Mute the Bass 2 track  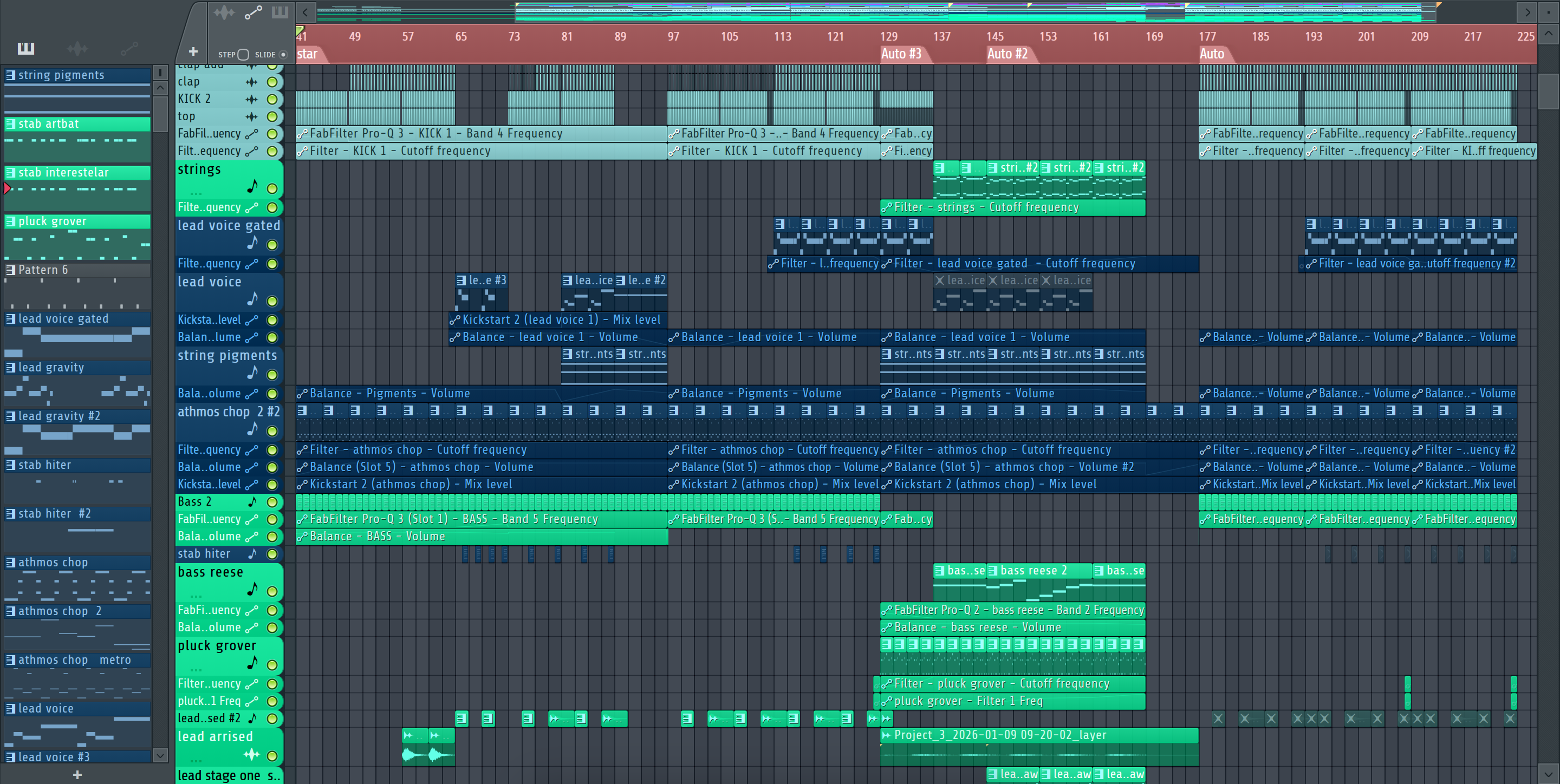click(272, 502)
